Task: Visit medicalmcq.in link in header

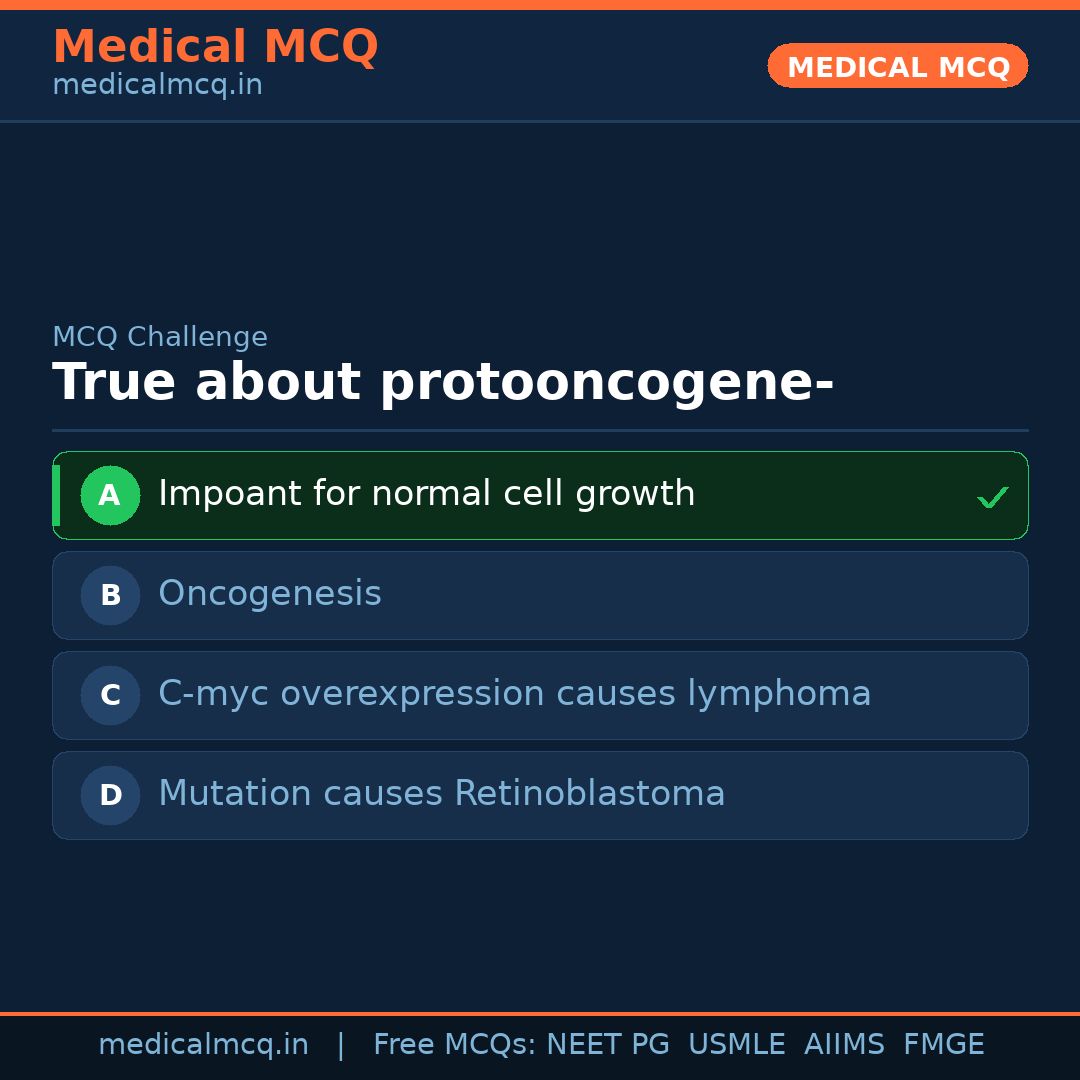Action: (157, 86)
